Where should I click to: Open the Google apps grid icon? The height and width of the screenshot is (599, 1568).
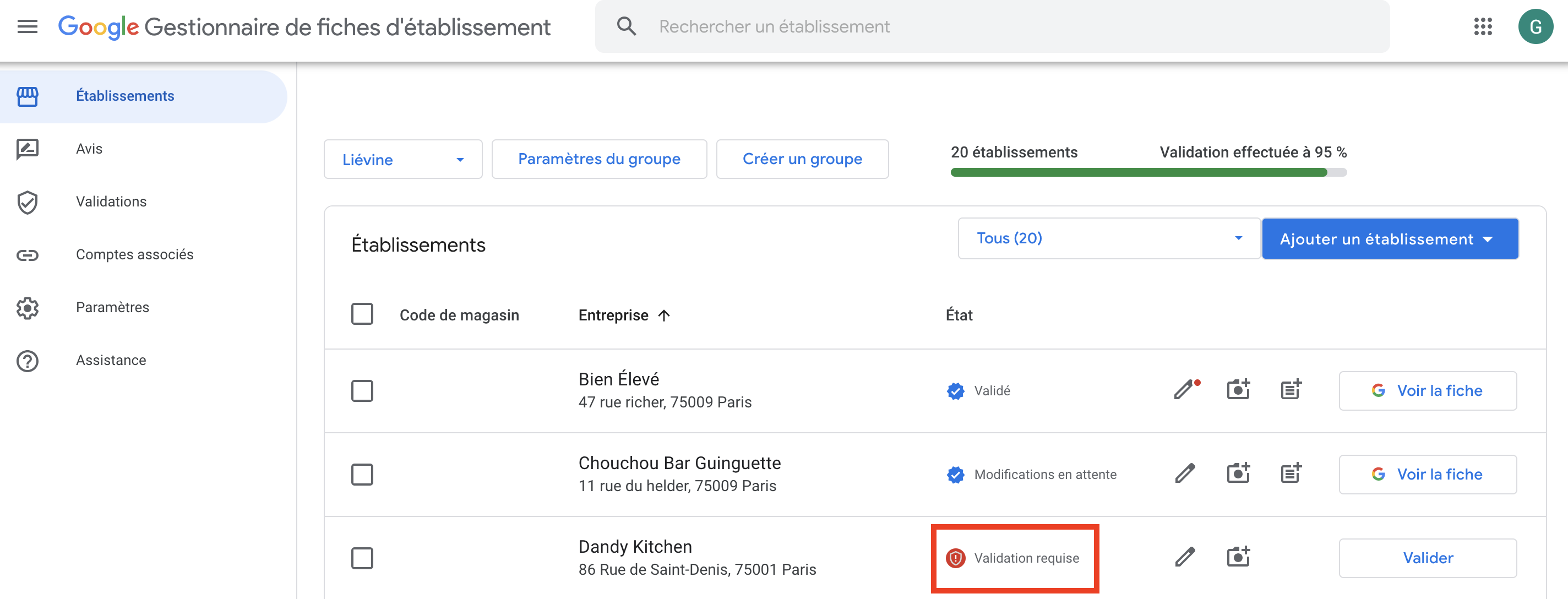click(1482, 27)
